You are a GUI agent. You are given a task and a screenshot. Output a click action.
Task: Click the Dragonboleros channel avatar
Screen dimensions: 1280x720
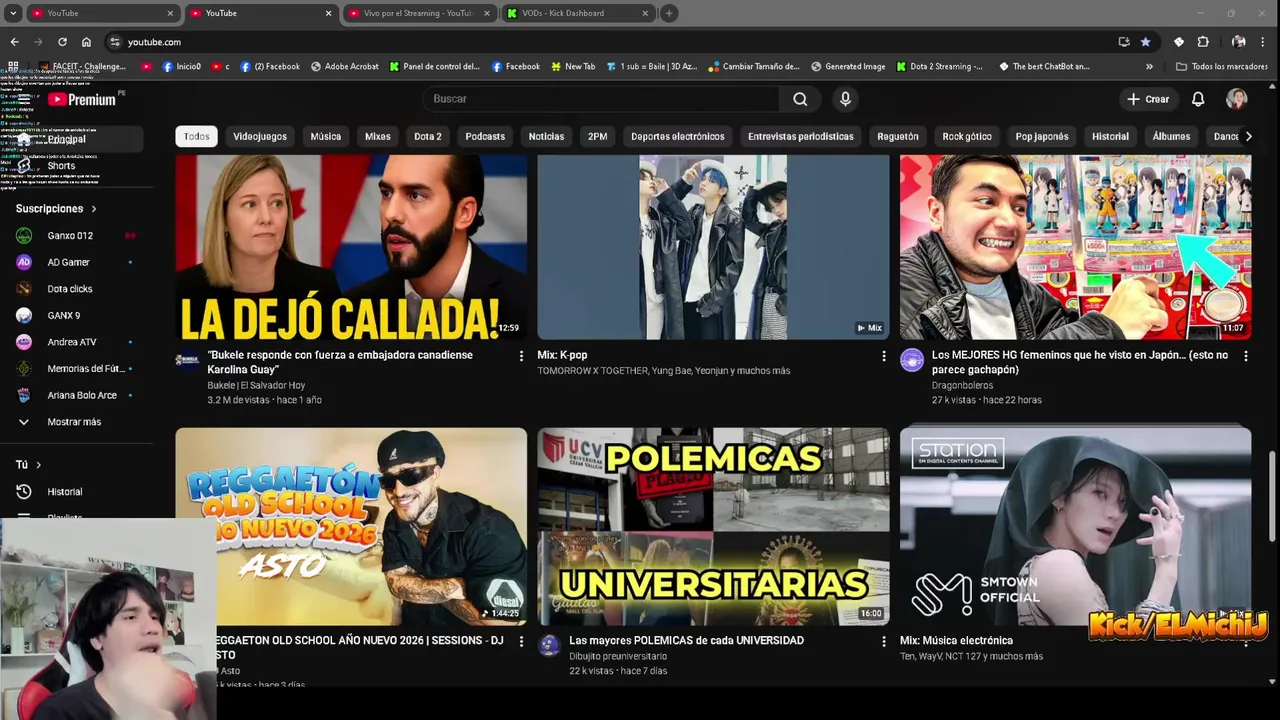[912, 361]
